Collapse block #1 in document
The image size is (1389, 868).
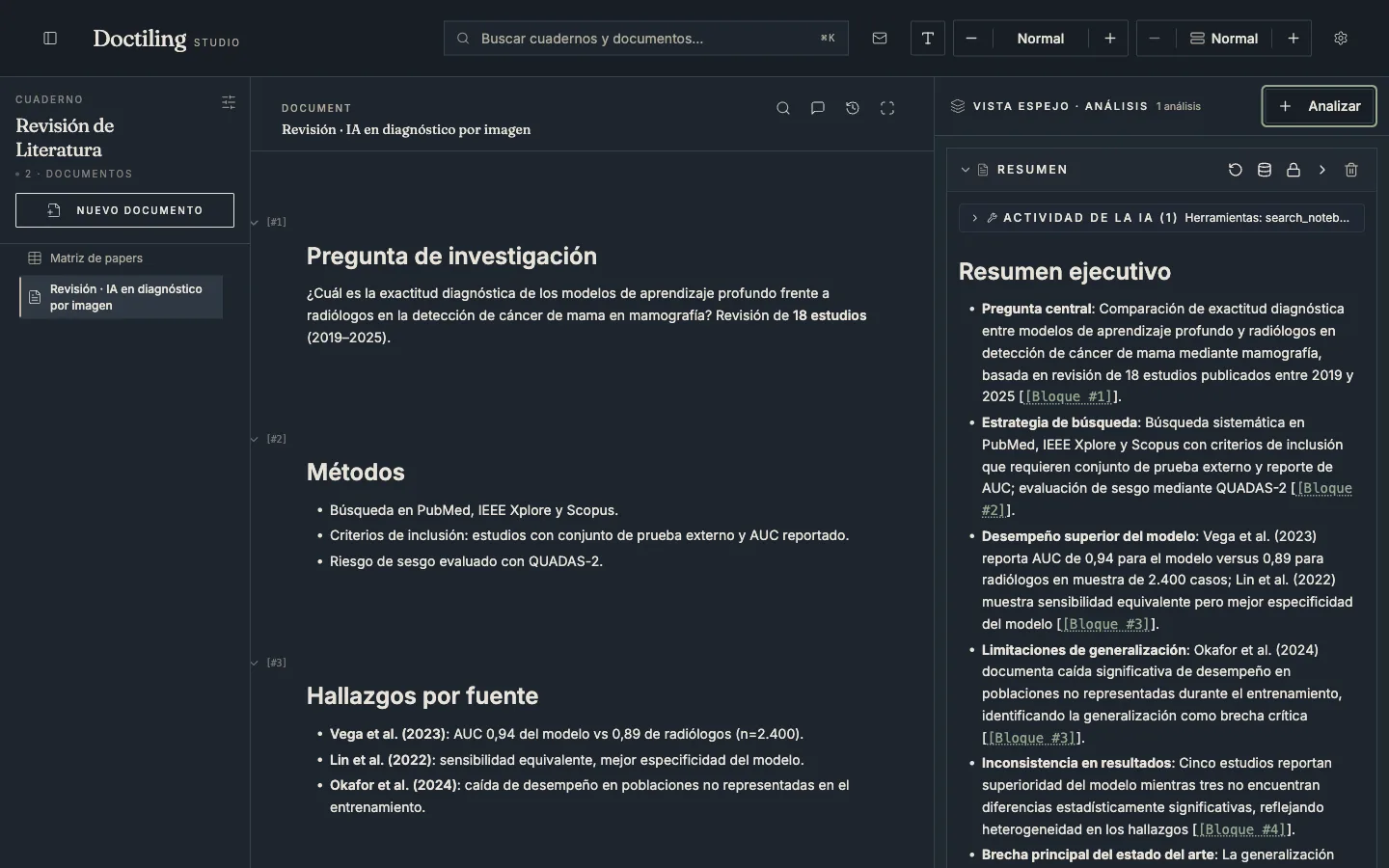click(255, 223)
